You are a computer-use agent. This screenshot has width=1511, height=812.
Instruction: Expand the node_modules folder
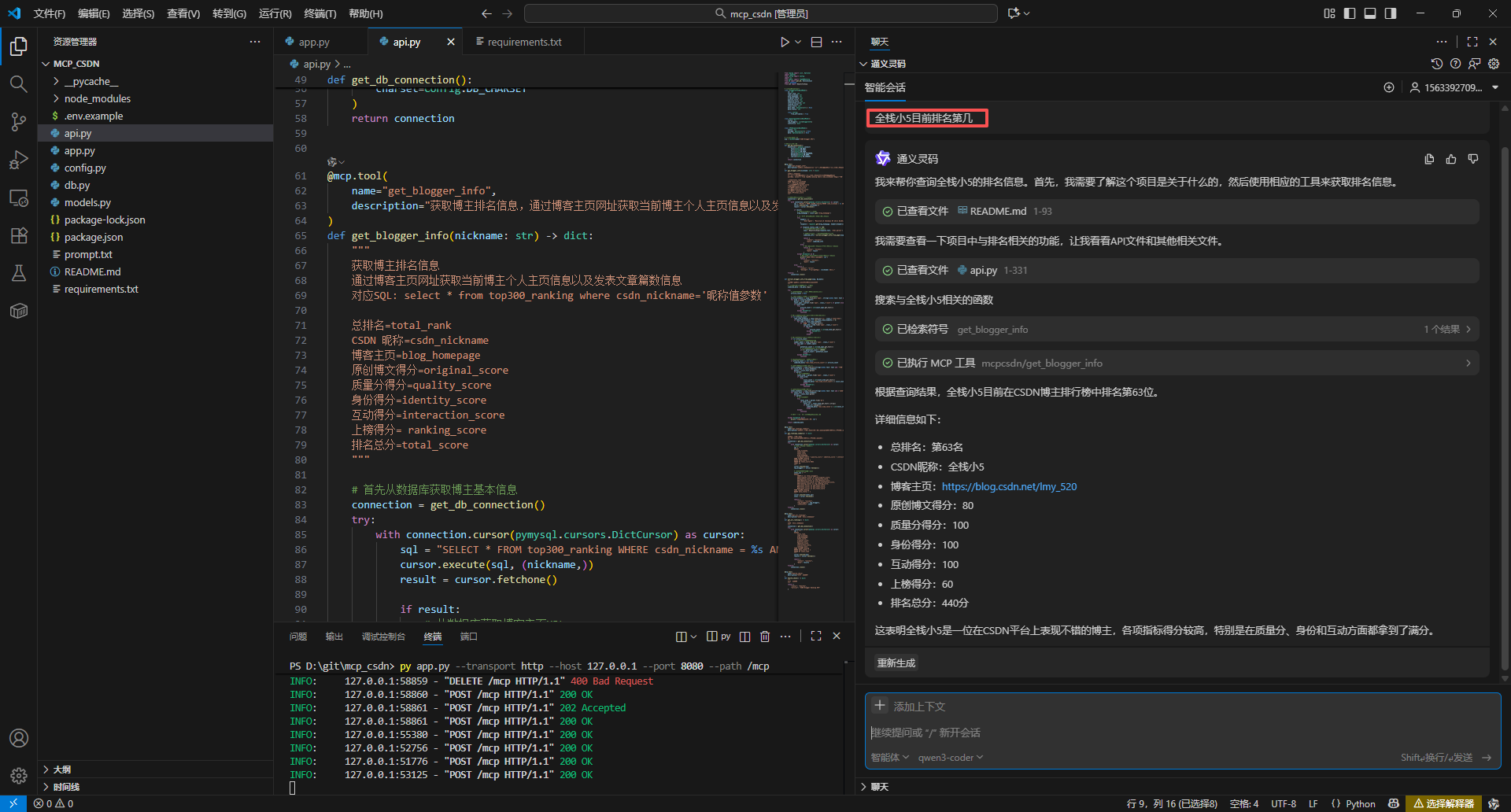coord(97,98)
